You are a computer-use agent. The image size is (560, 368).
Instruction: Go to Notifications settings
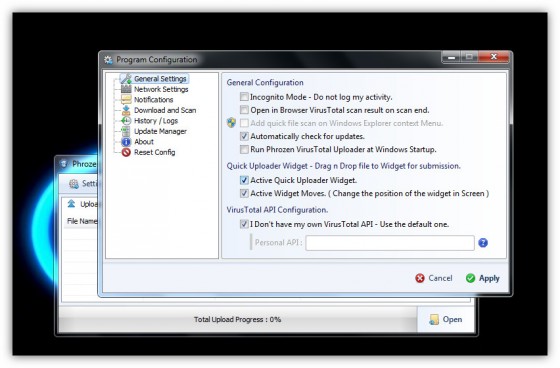pyautogui.click(x=154, y=100)
